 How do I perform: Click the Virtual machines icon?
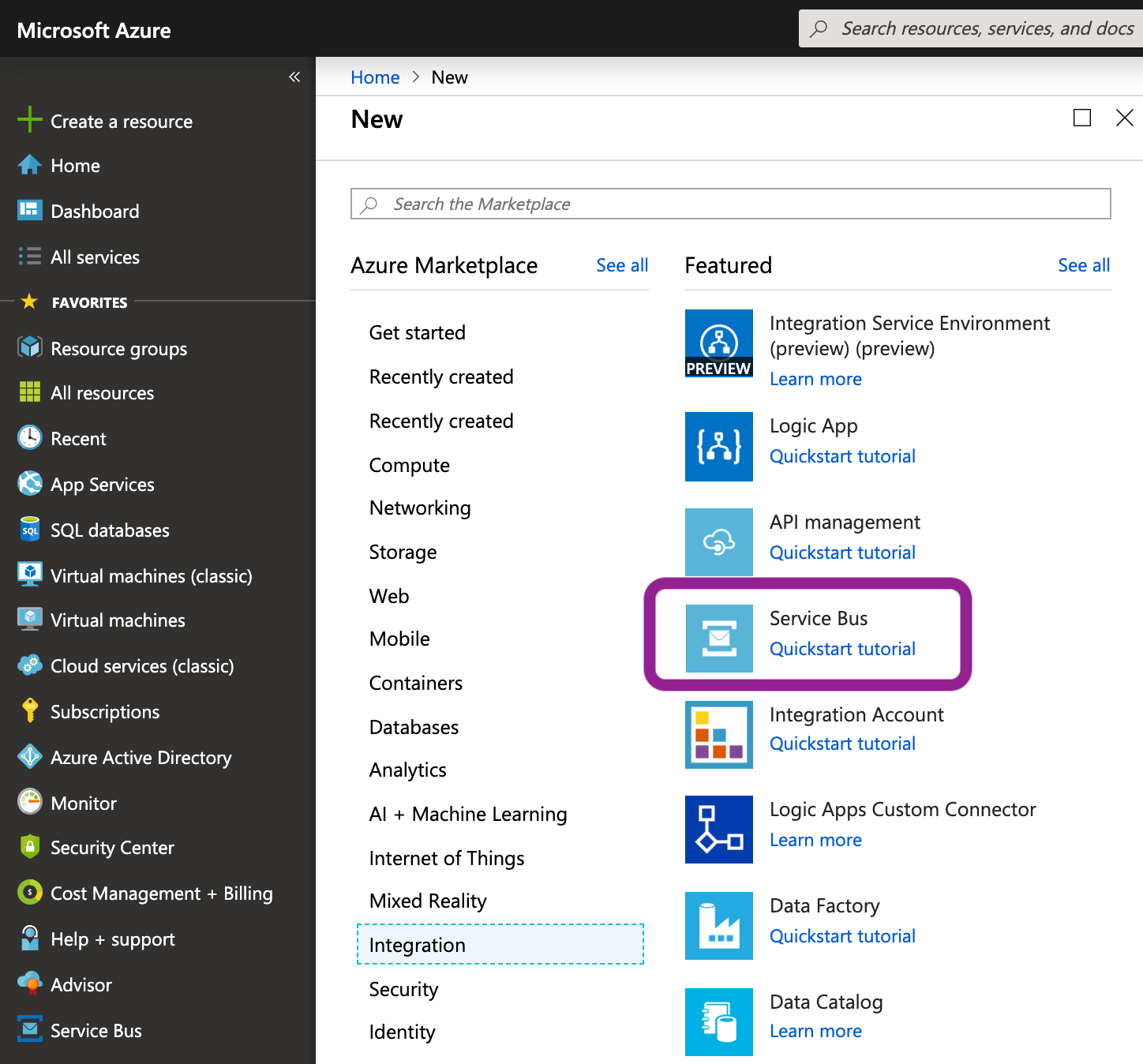point(29,619)
